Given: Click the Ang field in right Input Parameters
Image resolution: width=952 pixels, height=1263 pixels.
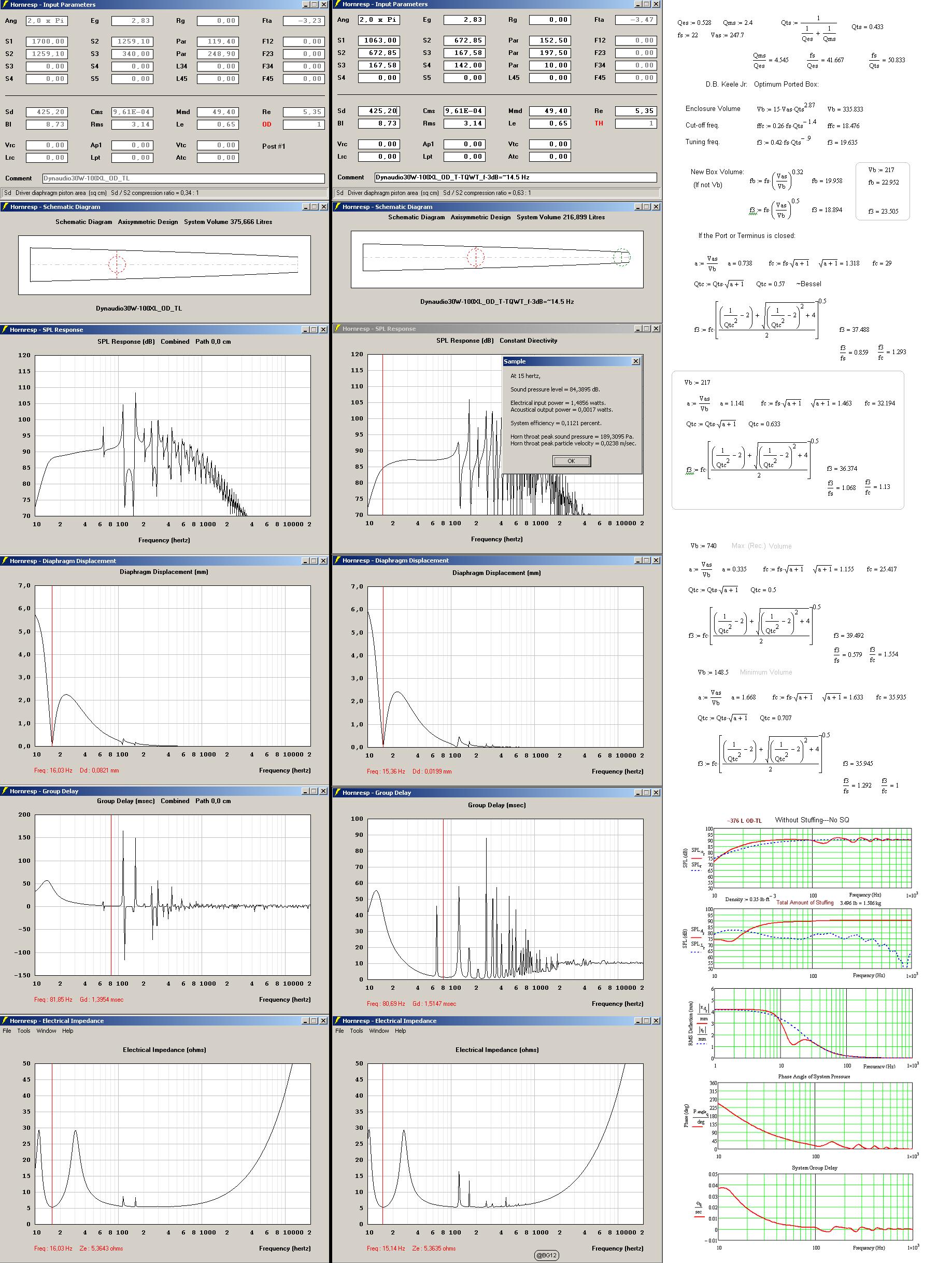Looking at the screenshot, I should (x=378, y=19).
